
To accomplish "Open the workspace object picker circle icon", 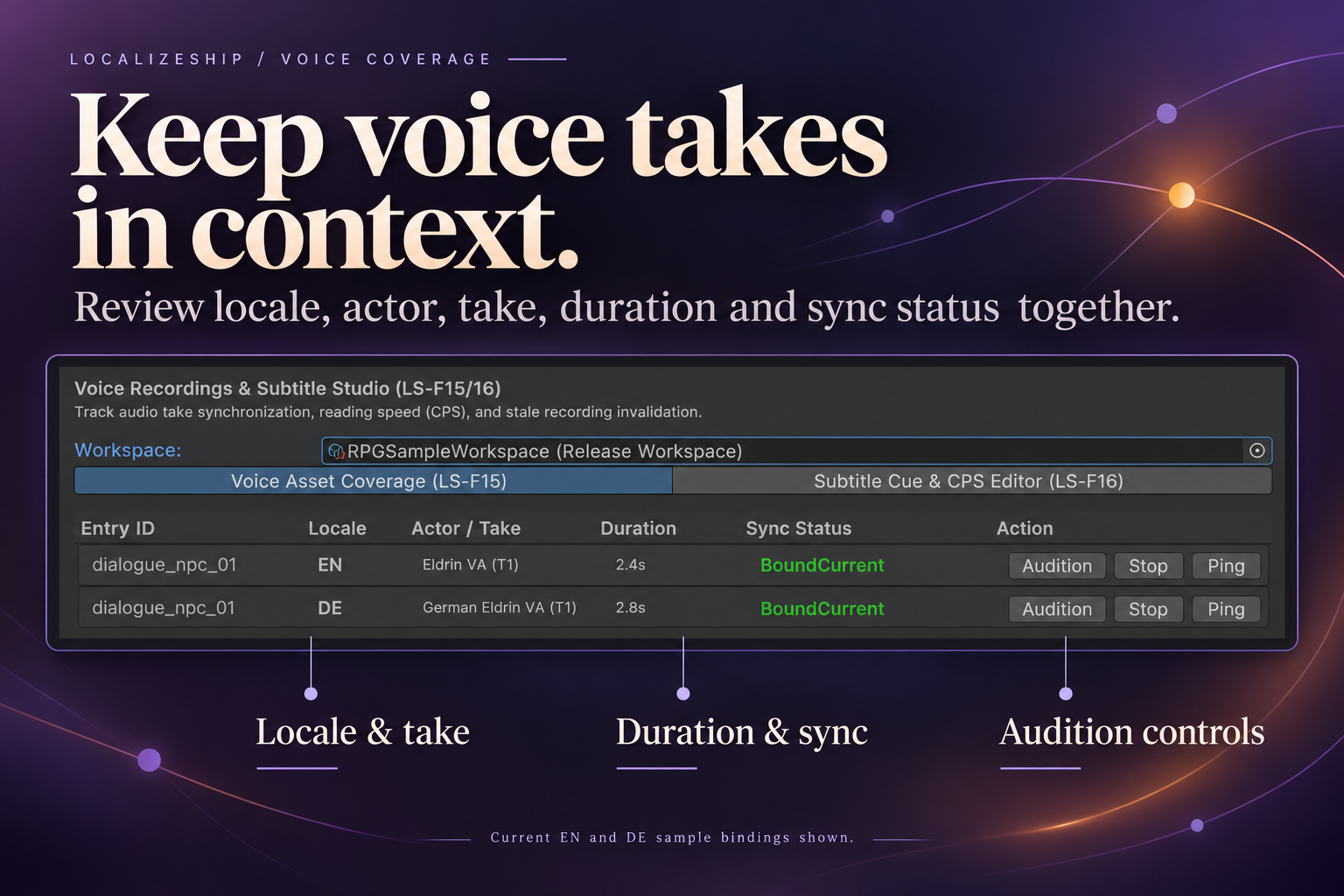I will [1256, 451].
